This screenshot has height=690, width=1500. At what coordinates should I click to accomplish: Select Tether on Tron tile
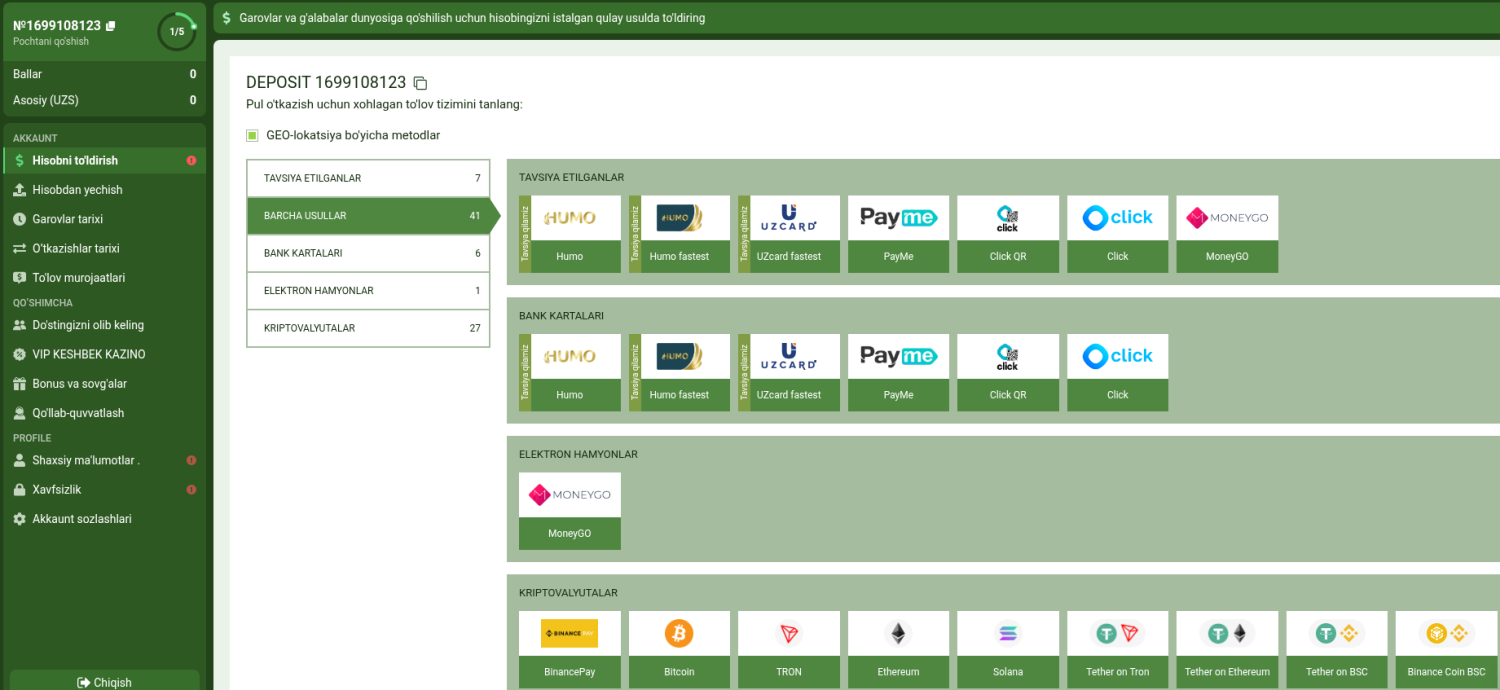click(x=1118, y=649)
